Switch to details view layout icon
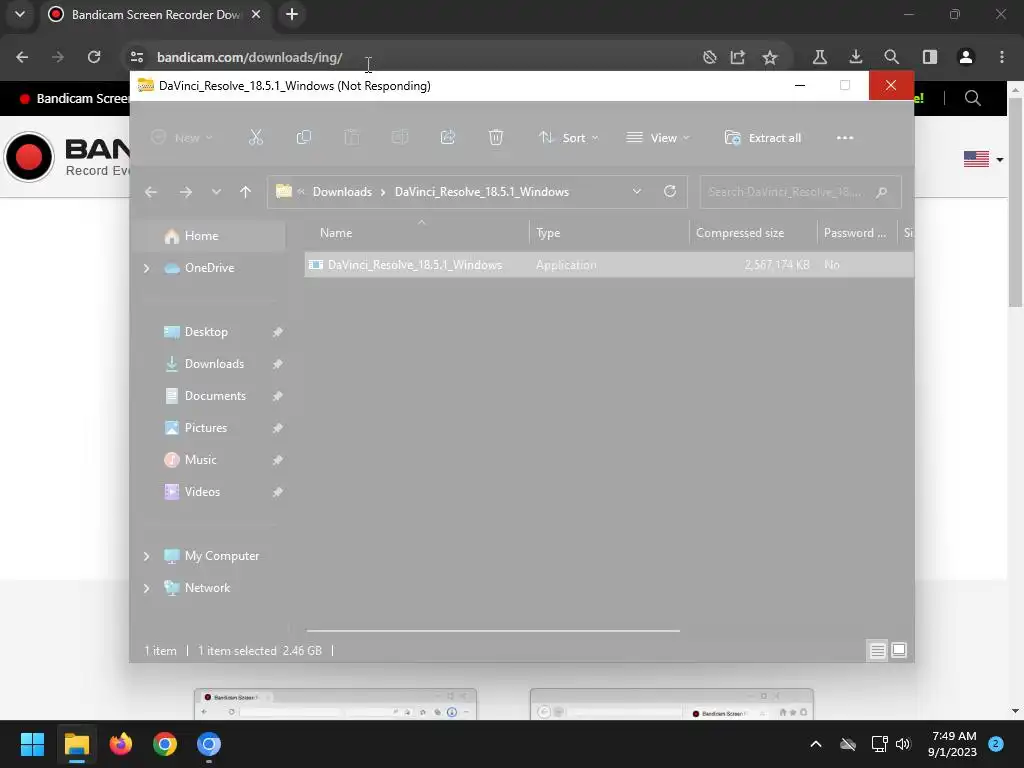Viewport: 1024px width, 768px height. (877, 650)
